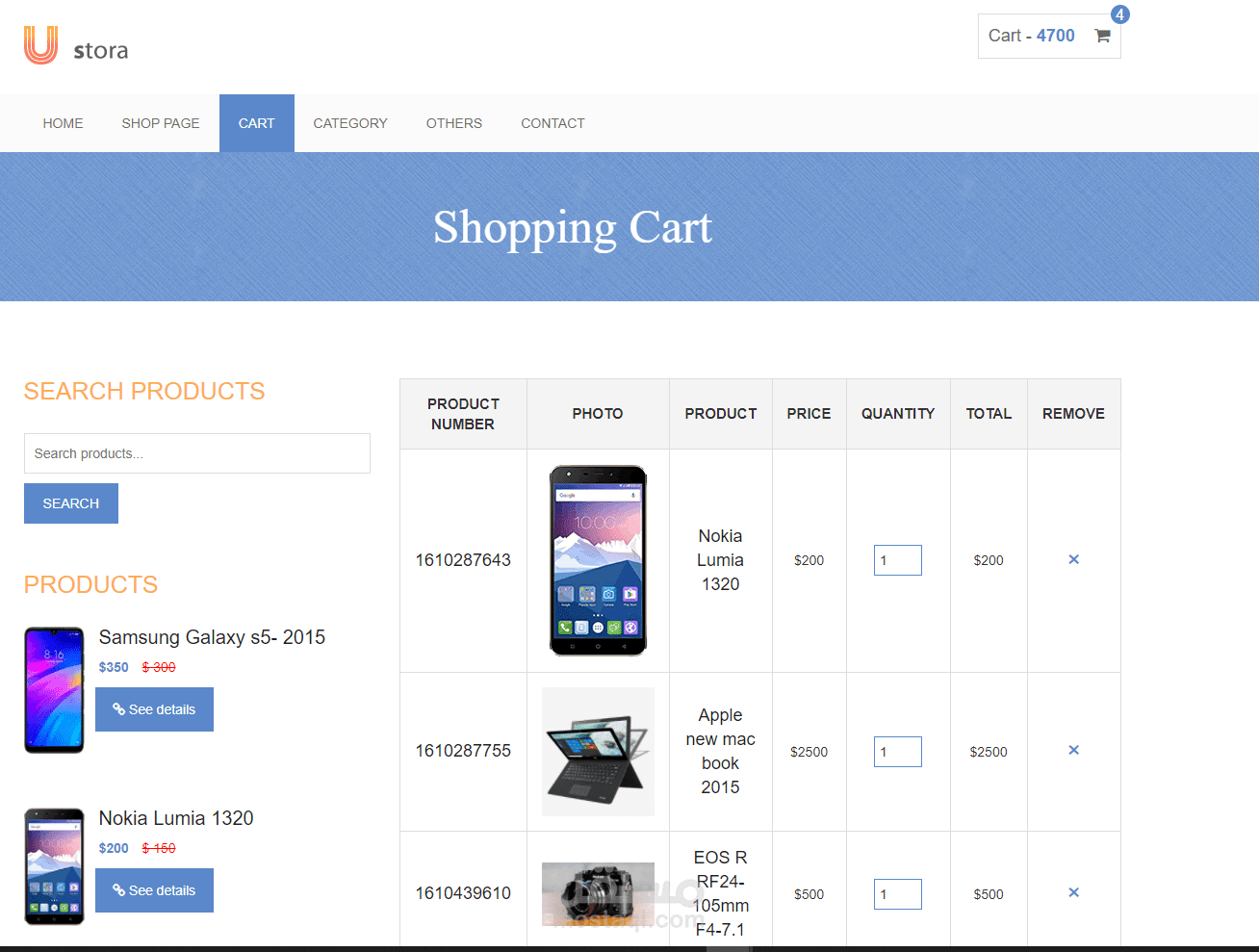Click the Remove column header
The image size is (1259, 952).
coord(1073,414)
